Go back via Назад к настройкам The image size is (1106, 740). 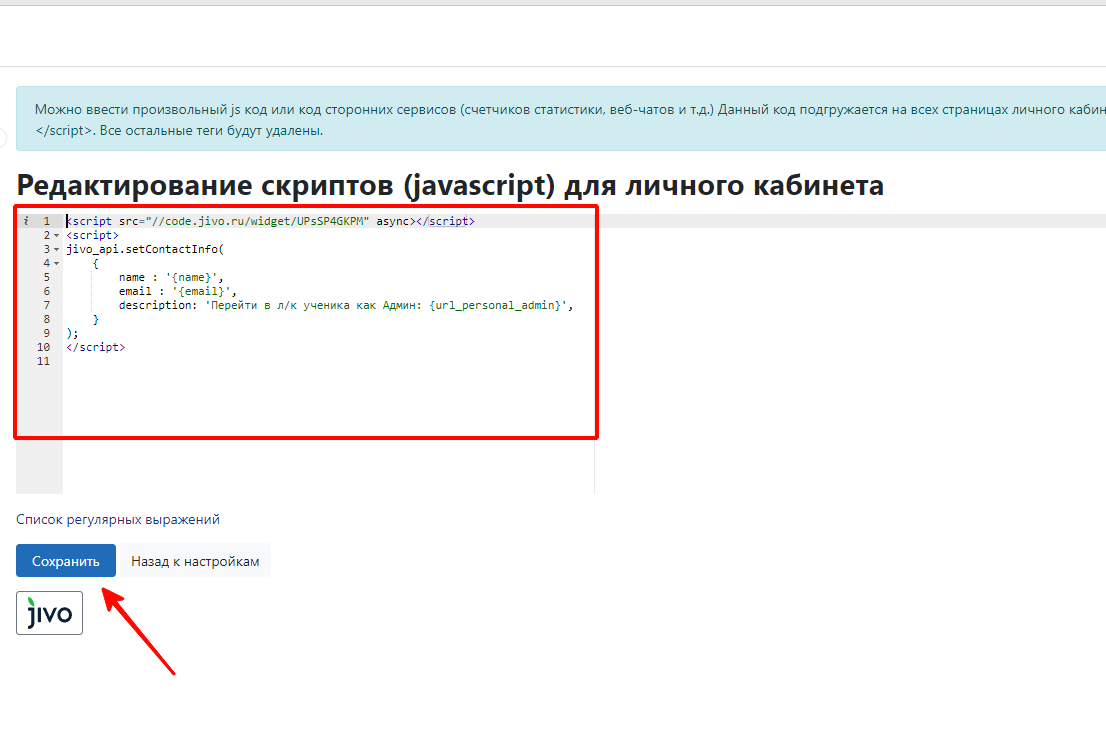click(x=195, y=561)
